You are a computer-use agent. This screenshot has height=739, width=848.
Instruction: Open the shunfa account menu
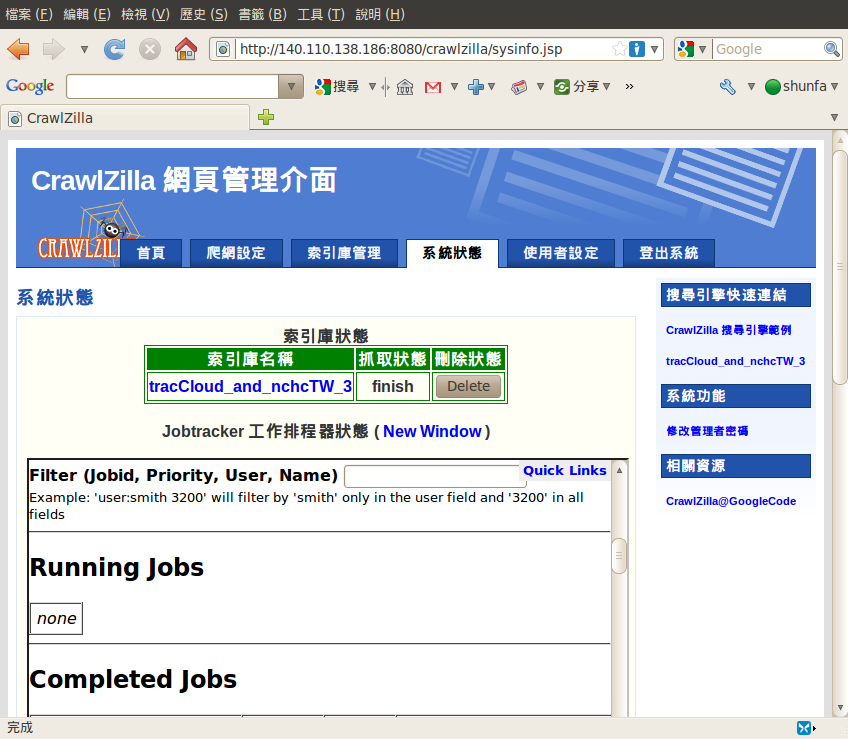pyautogui.click(x=801, y=87)
